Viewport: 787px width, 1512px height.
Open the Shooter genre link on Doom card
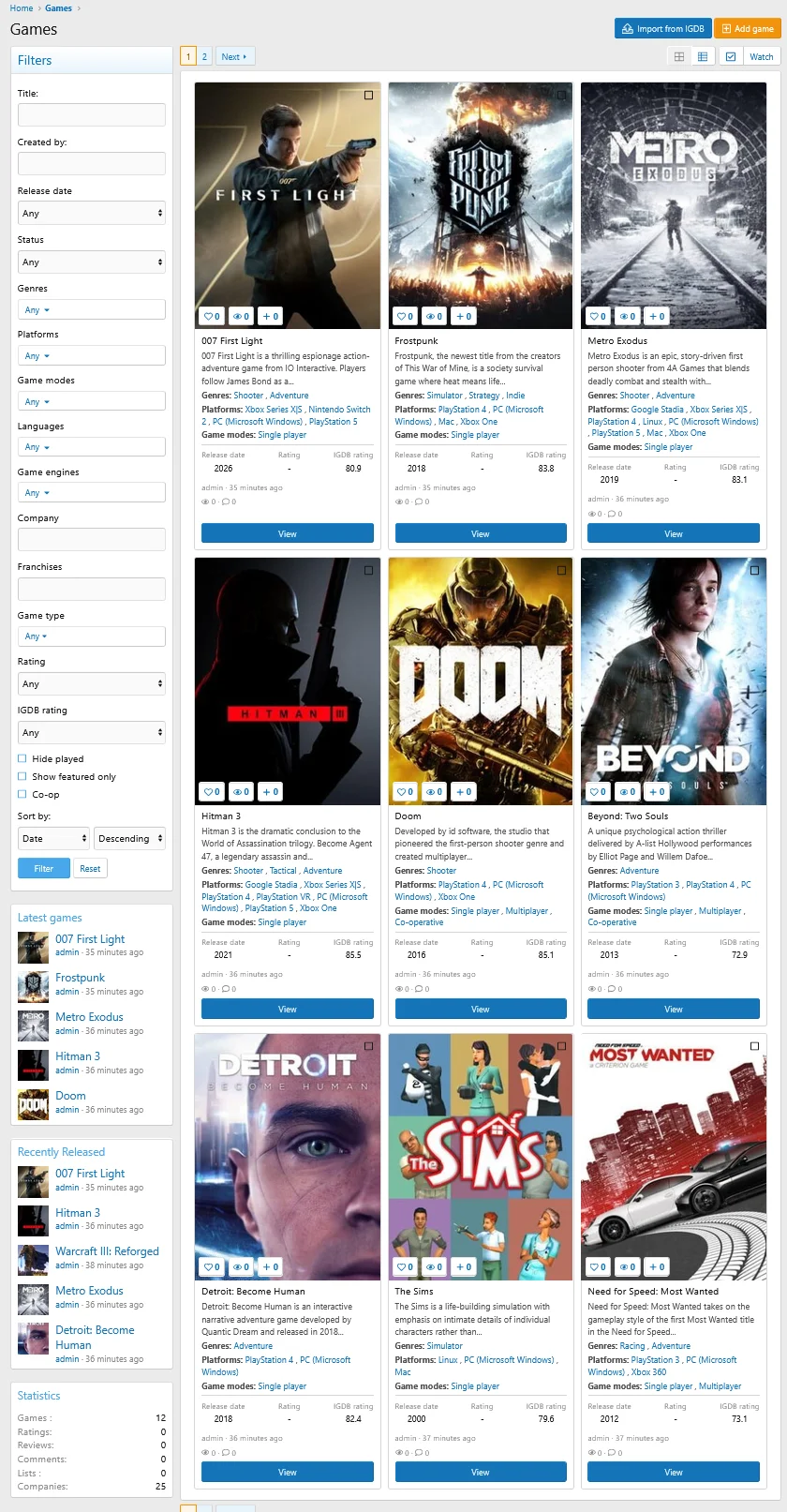[x=441, y=871]
